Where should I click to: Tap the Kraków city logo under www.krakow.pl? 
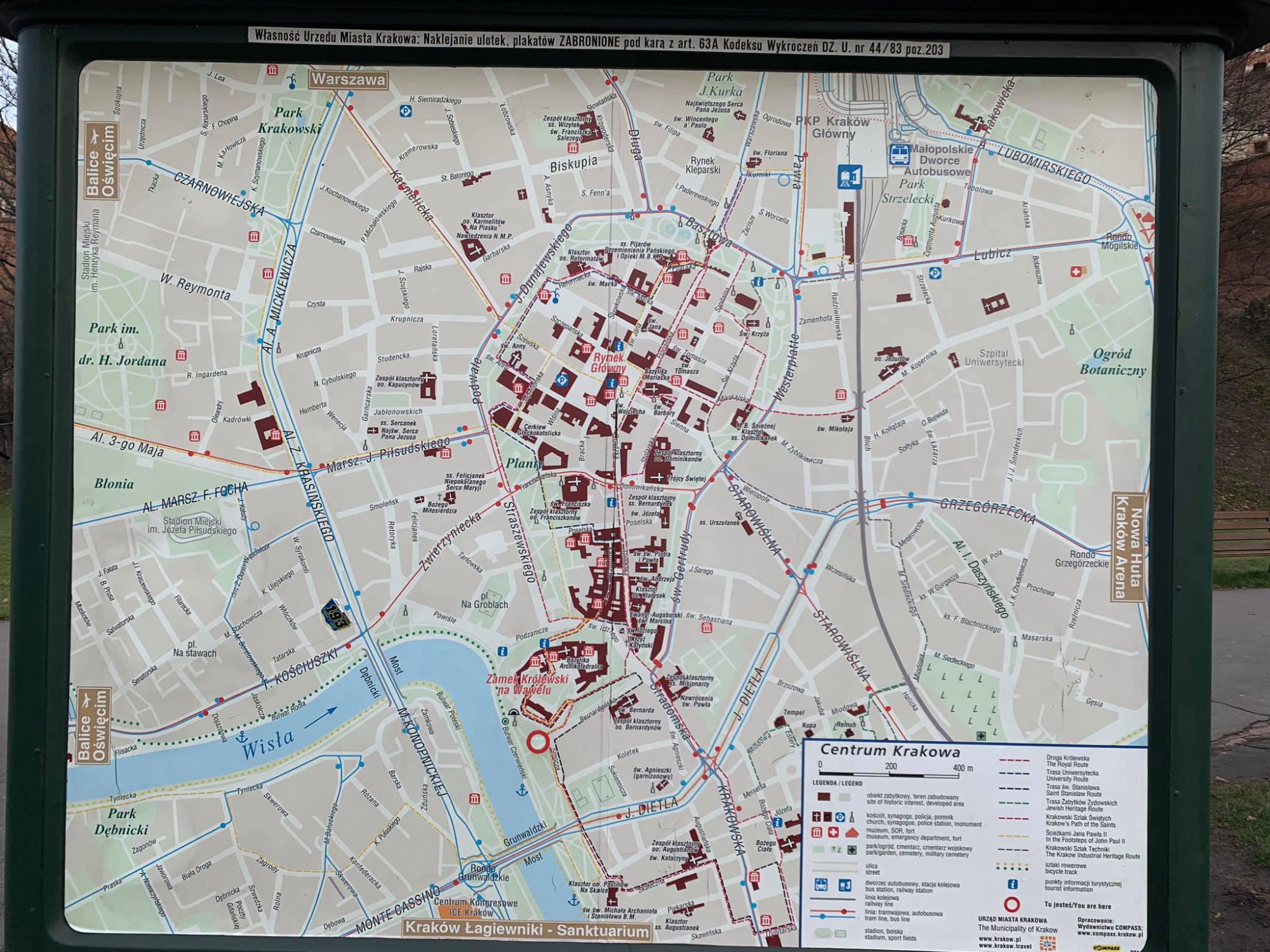tap(1048, 943)
